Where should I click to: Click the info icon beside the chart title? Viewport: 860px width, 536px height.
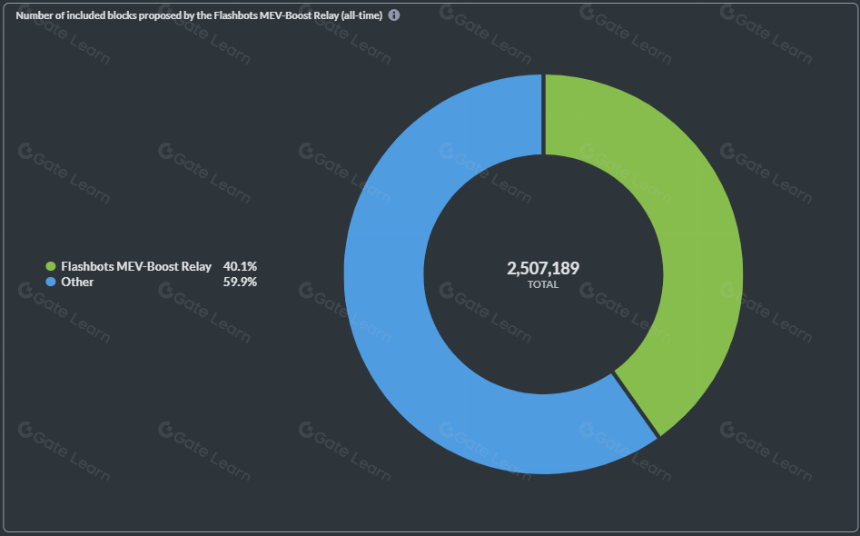tap(394, 15)
